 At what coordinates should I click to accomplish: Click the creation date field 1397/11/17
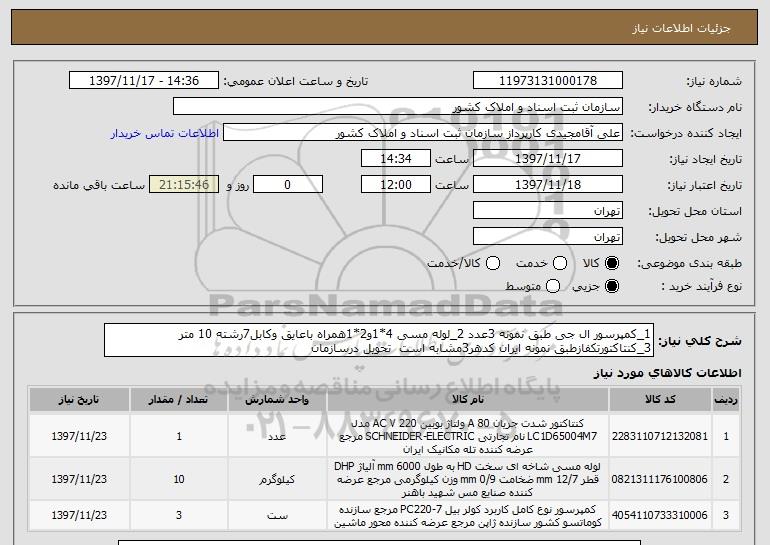click(x=548, y=159)
